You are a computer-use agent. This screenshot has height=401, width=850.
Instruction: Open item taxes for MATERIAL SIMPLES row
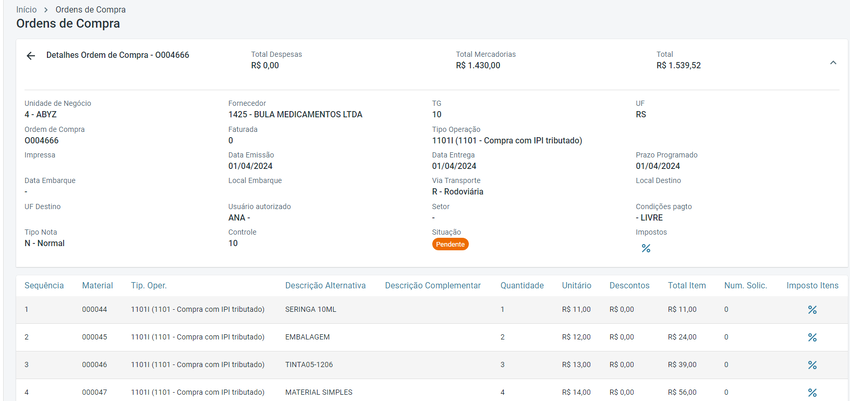pos(812,392)
